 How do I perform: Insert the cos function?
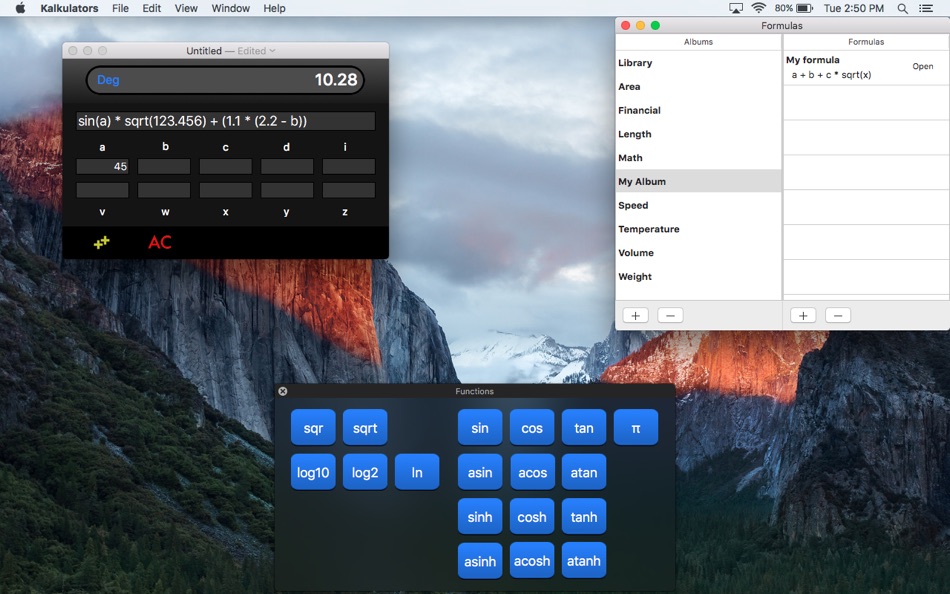(x=532, y=428)
